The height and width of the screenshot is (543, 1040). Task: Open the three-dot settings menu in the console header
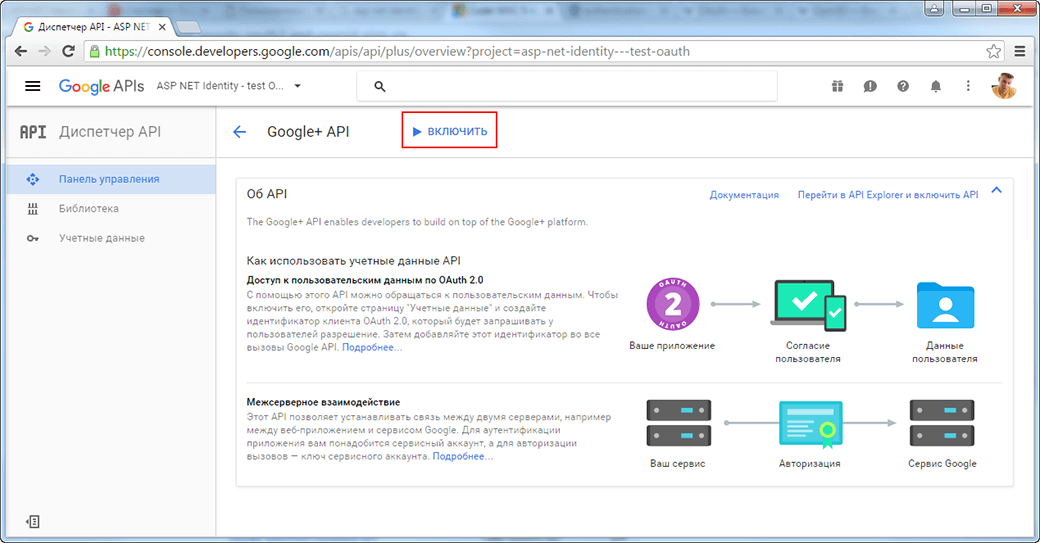pos(968,86)
